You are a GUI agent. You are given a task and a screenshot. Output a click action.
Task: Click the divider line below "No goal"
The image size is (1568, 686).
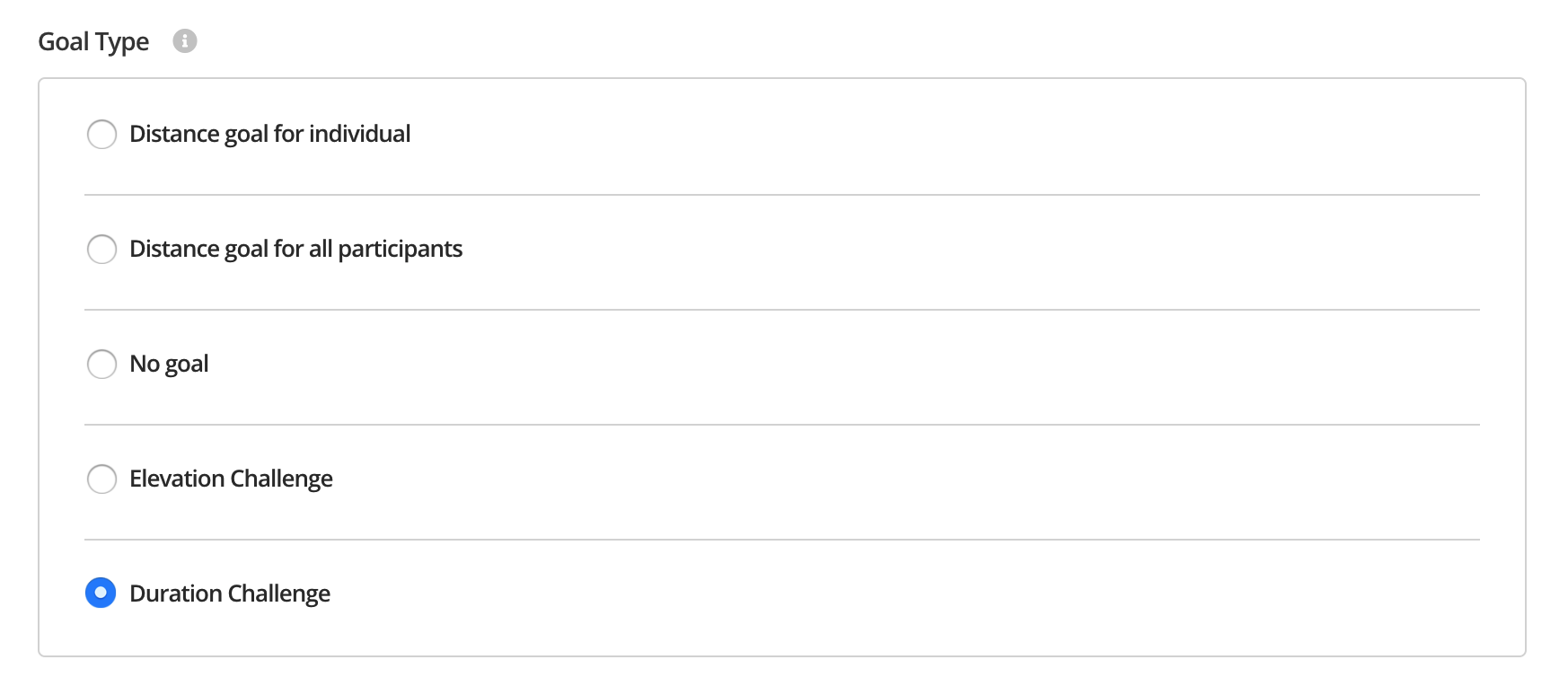(x=781, y=425)
